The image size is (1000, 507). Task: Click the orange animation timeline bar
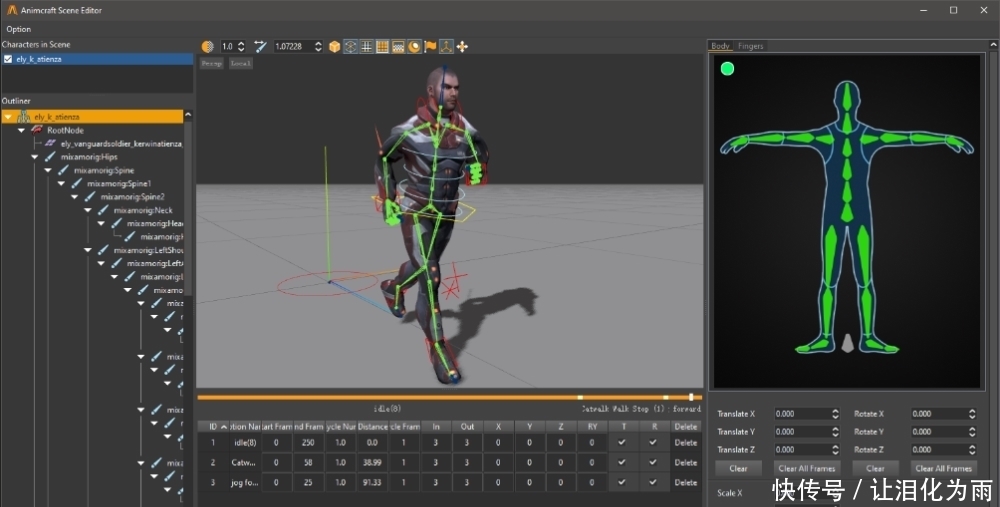click(x=430, y=397)
